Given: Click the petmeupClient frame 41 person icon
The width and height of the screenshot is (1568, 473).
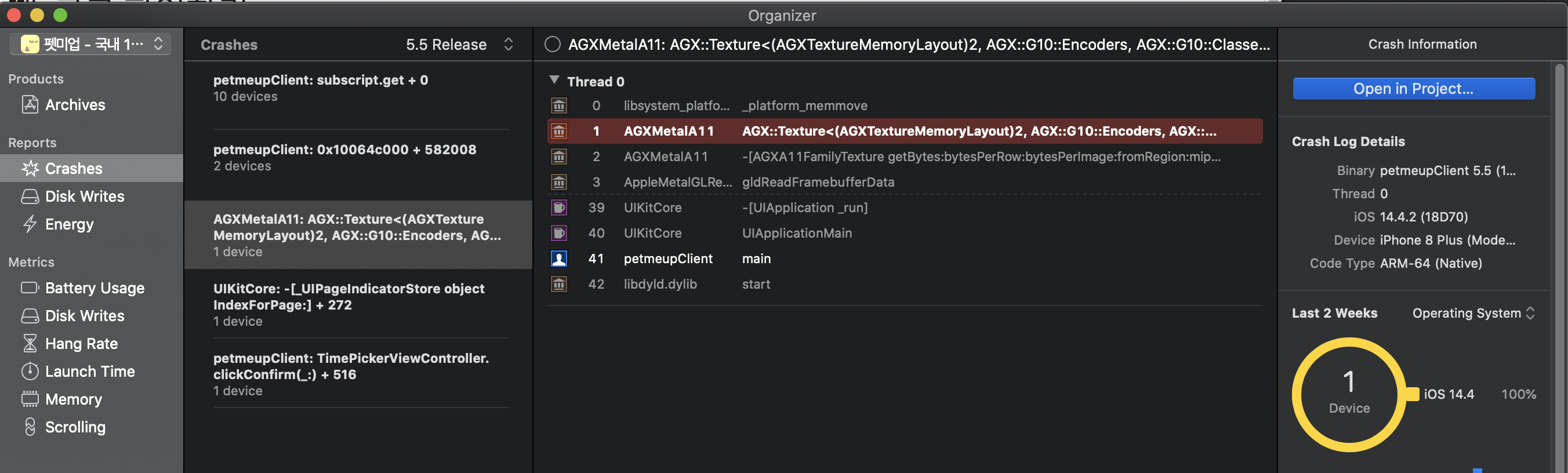Looking at the screenshot, I should pyautogui.click(x=559, y=259).
